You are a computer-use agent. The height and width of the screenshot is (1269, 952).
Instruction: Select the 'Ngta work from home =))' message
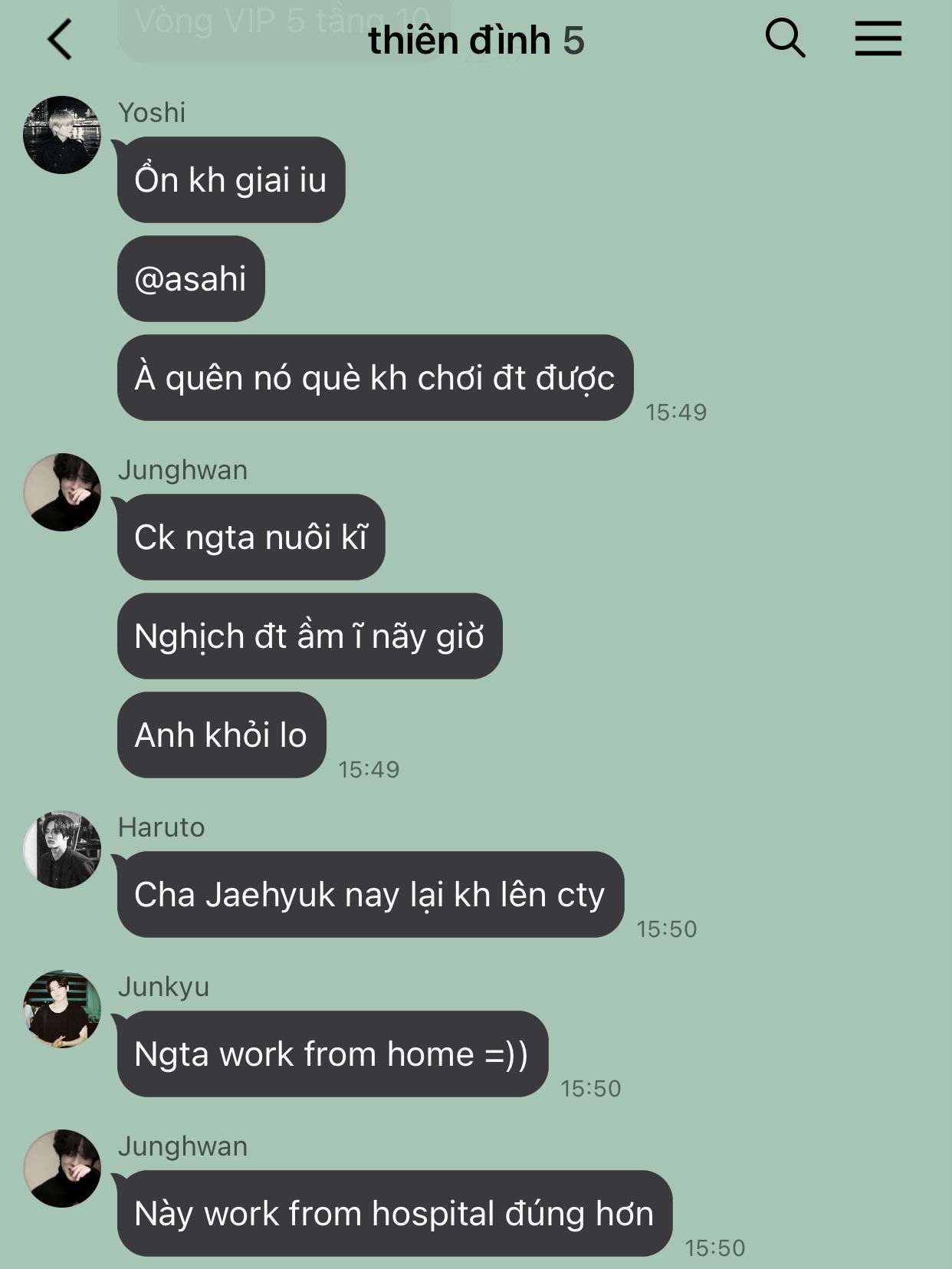pyautogui.click(x=333, y=1054)
